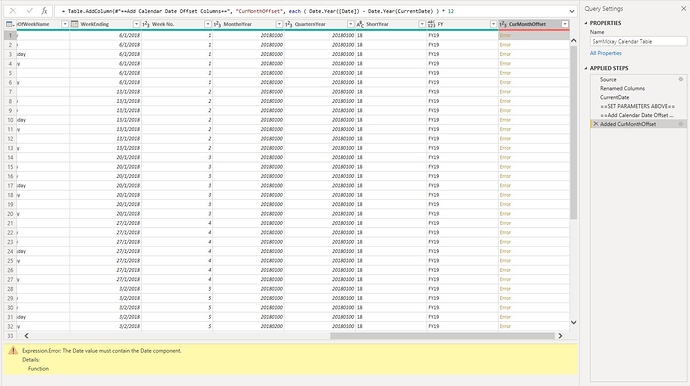Viewport: 690px width, 386px height.
Task: Click WeekEnding cell 27/1/2018 in row 21
Action: tap(106, 223)
